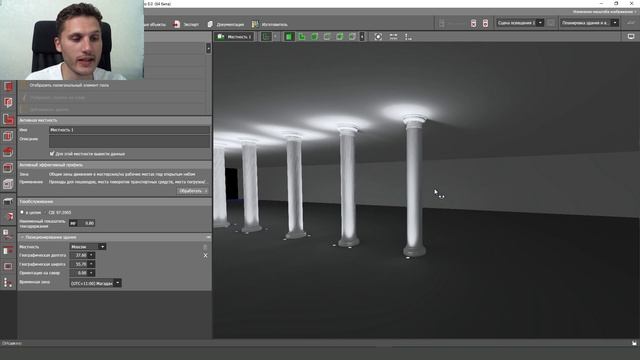Open the small dropdown next to view layout icon

275,37
